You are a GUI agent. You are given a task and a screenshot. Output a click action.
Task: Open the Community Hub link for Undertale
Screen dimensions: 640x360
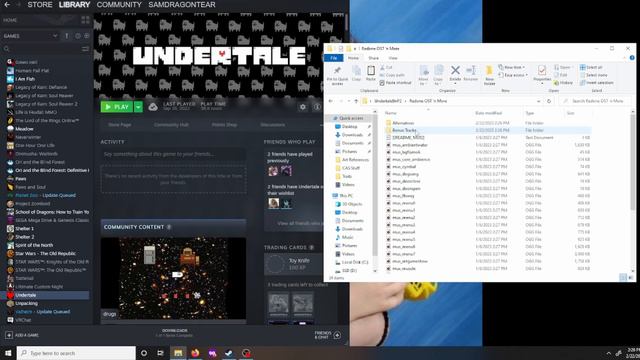click(171, 124)
